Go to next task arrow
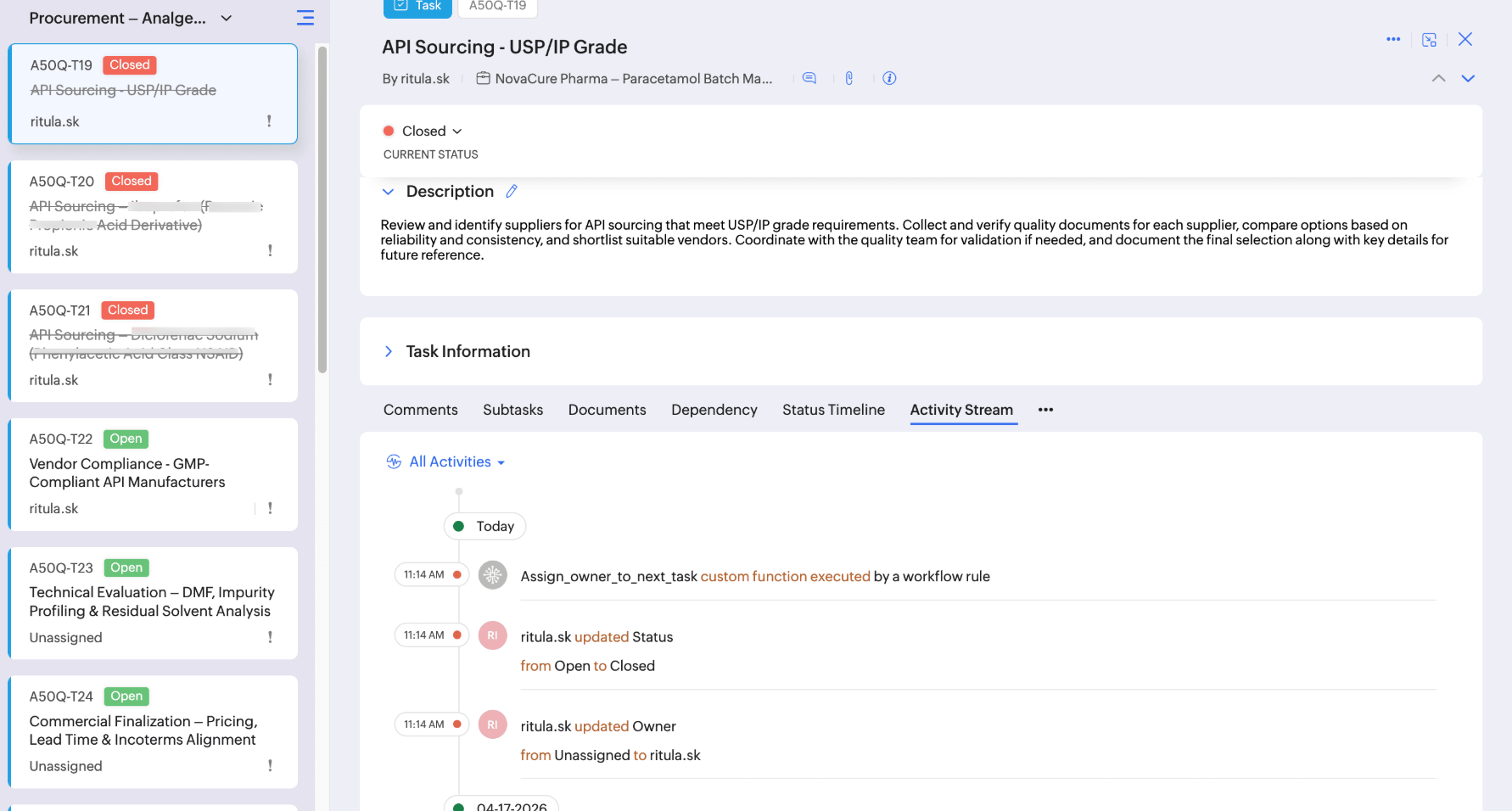The width and height of the screenshot is (1512, 811). (x=1468, y=78)
